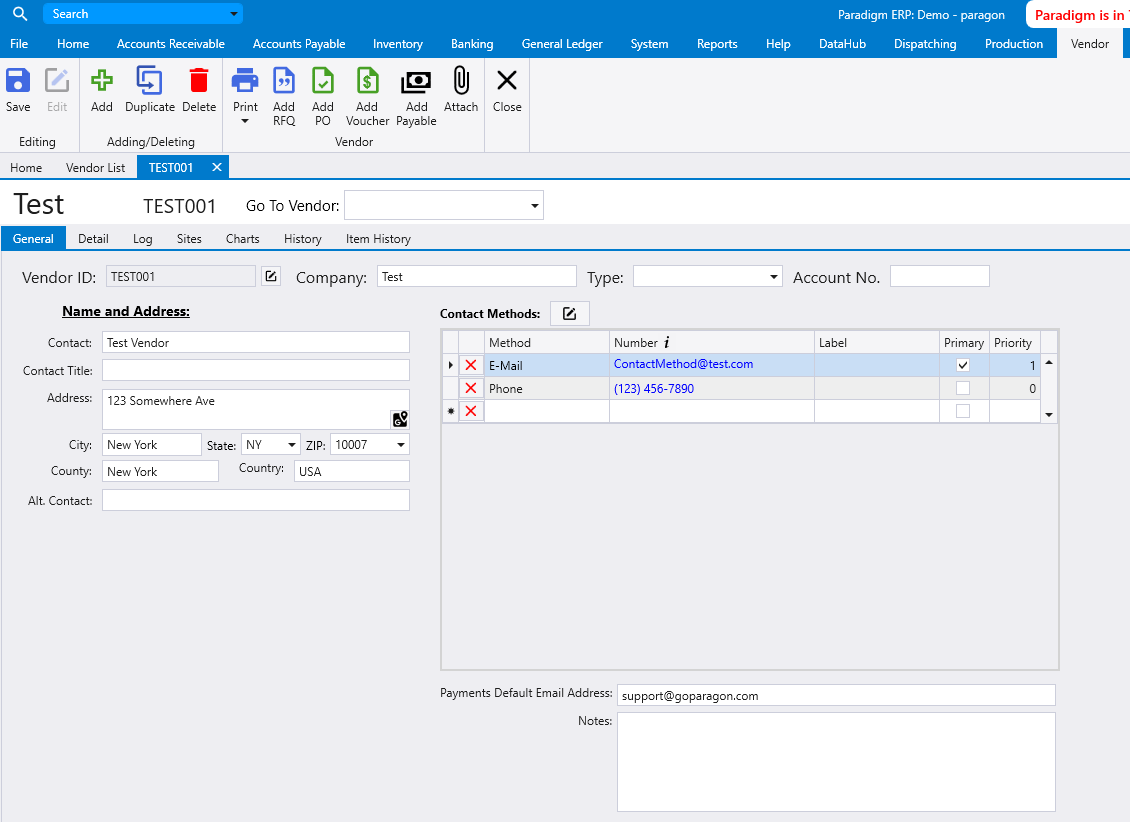Open the State dropdown

pyautogui.click(x=292, y=444)
